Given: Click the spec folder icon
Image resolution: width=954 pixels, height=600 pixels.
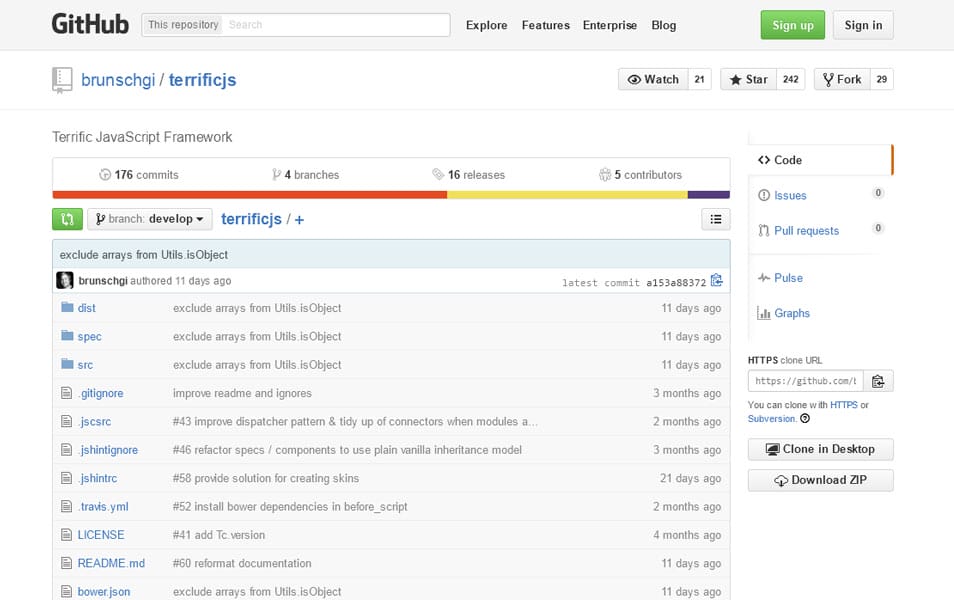Looking at the screenshot, I should pos(67,336).
